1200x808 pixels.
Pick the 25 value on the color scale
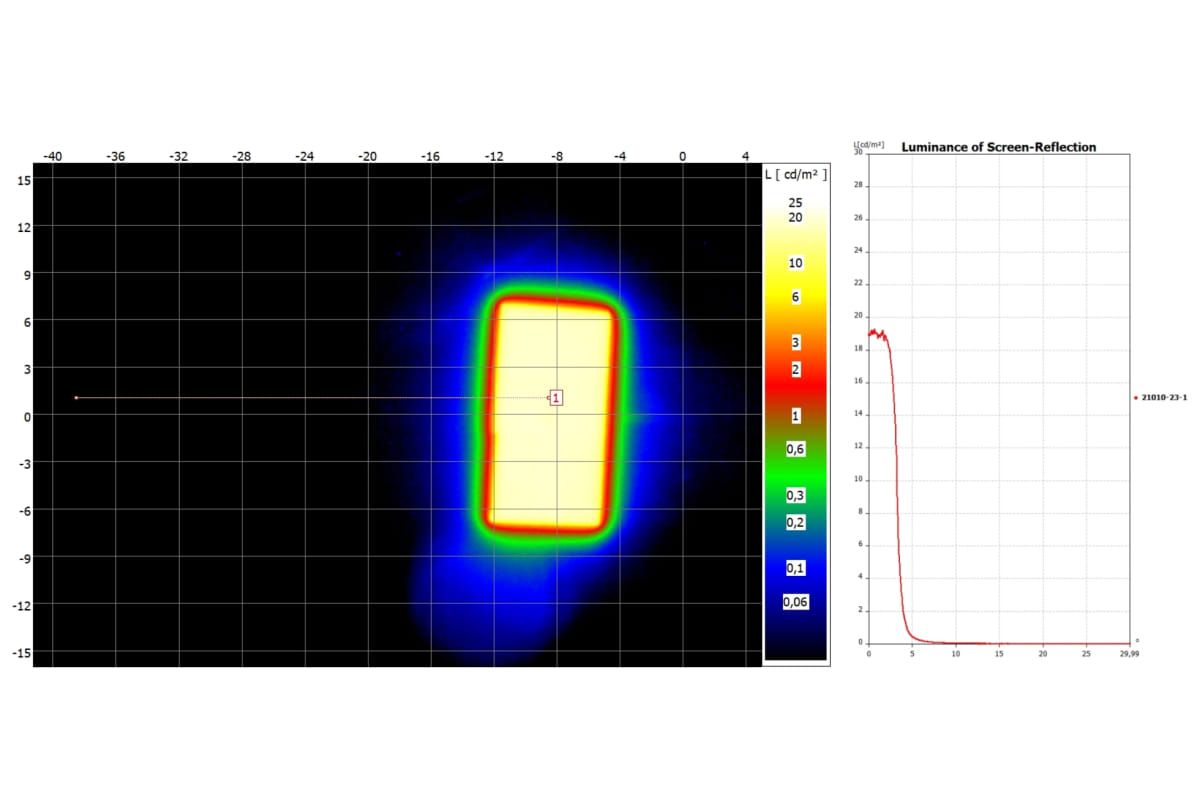tap(795, 202)
